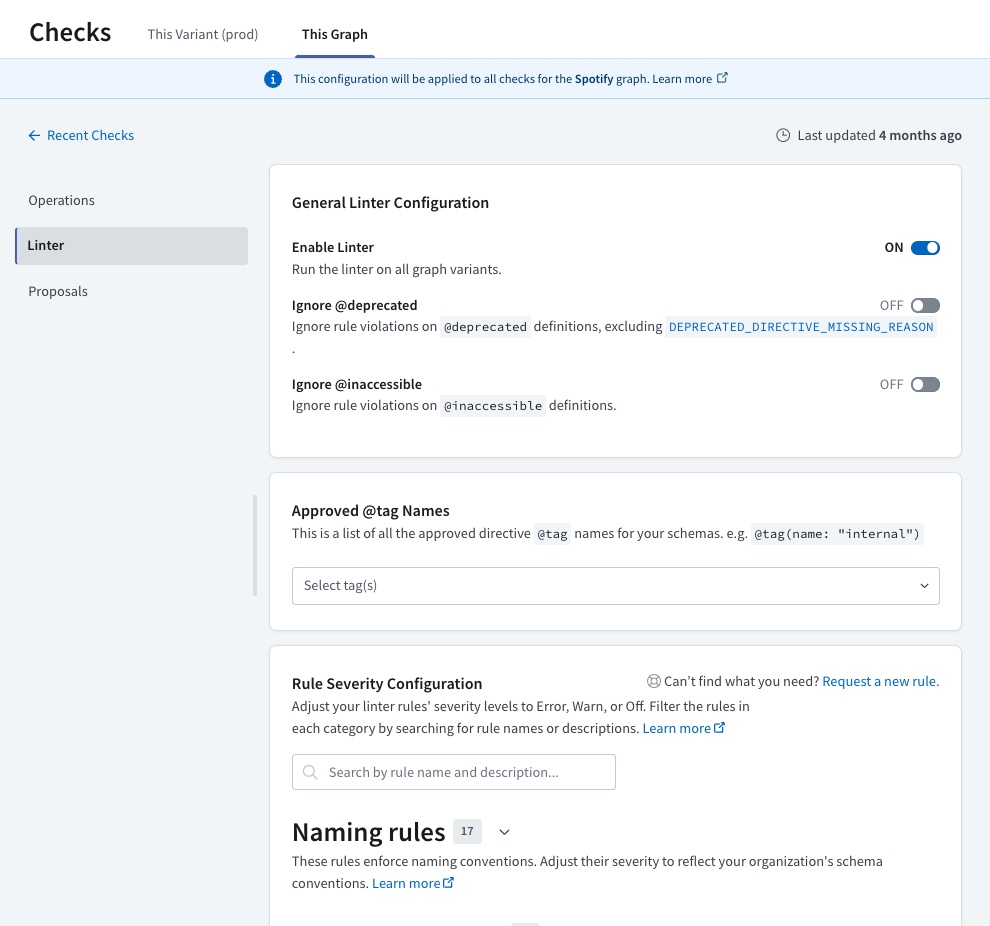
Task: Click the external-link icon beside Rule Severity Learn more
Action: 719,727
